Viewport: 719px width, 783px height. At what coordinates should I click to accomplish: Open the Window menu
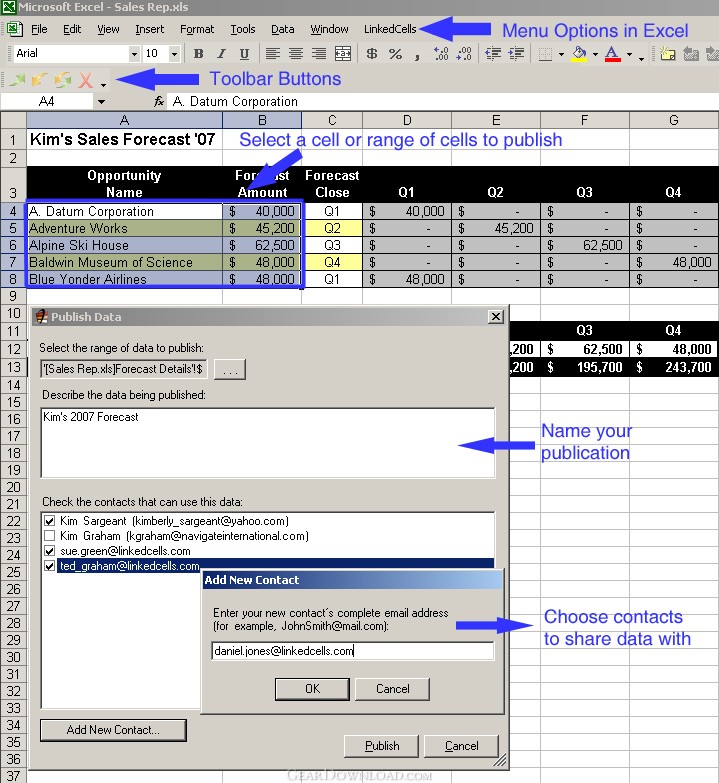[x=330, y=29]
